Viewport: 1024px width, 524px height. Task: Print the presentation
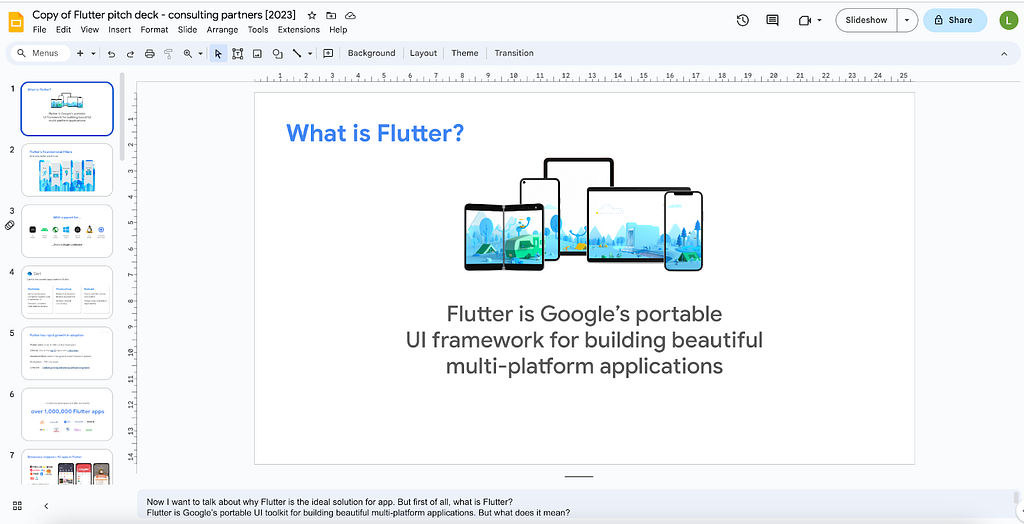(150, 54)
